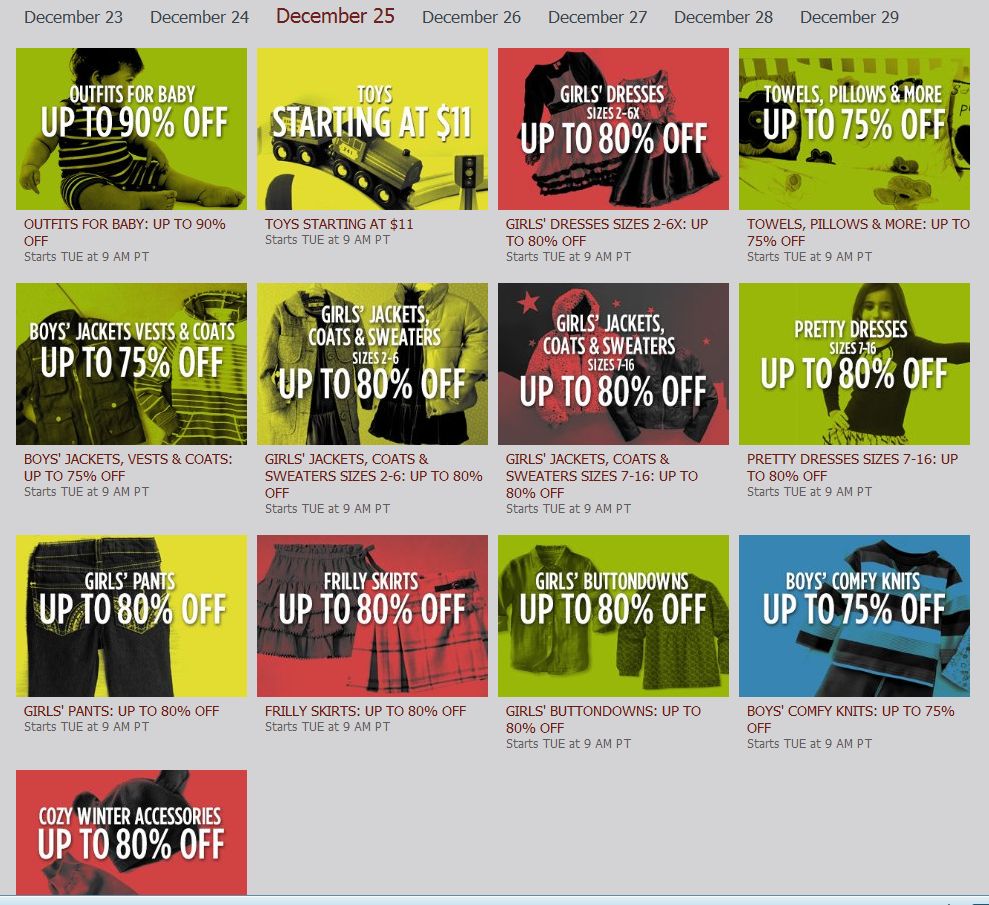Image resolution: width=989 pixels, height=905 pixels.
Task: Choose the December 29 tab
Action: tap(850, 17)
